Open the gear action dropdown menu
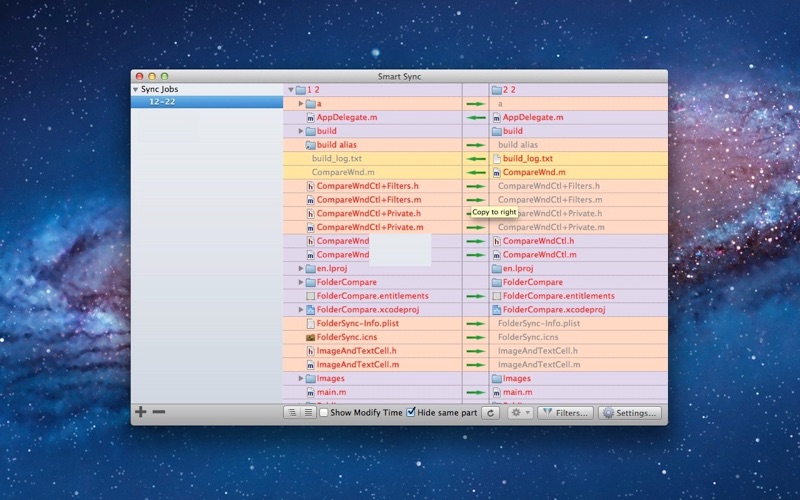Image resolution: width=800 pixels, height=500 pixels. coord(520,413)
